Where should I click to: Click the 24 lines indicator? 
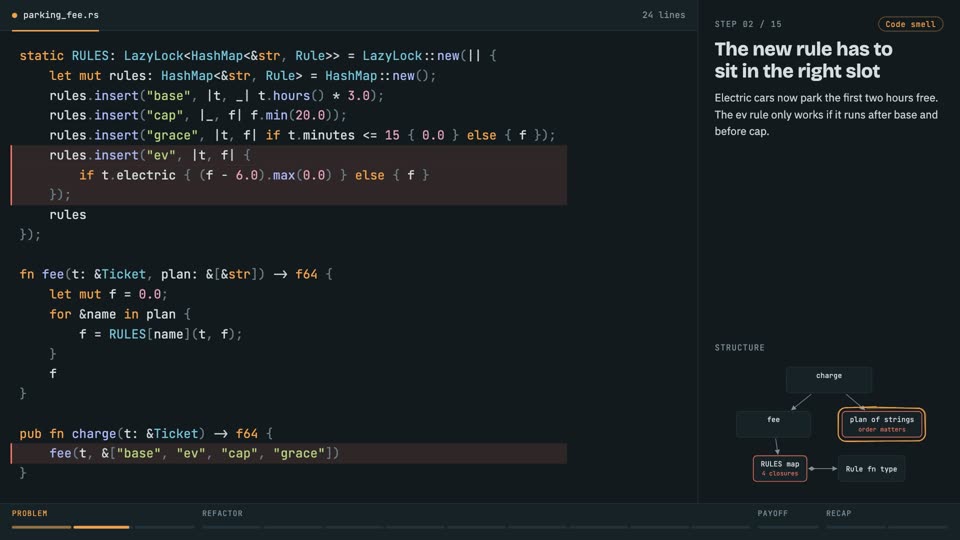pyautogui.click(x=663, y=15)
